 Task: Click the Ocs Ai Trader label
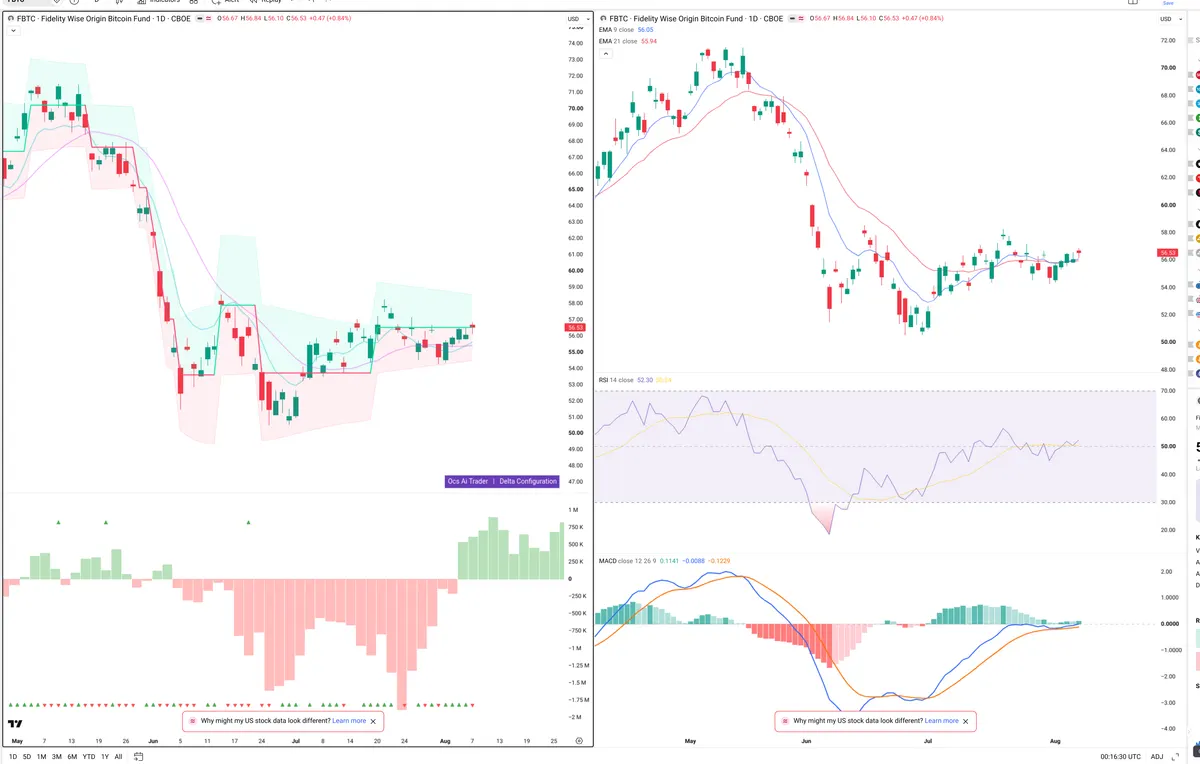[468, 481]
